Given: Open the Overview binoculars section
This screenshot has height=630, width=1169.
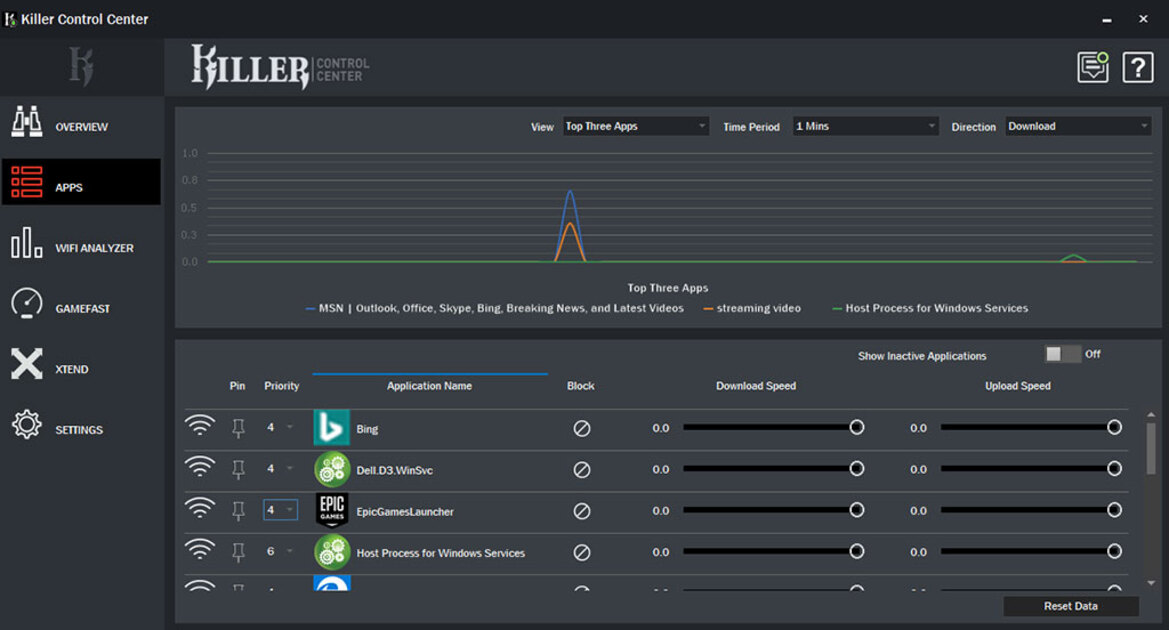Looking at the screenshot, I should (27, 122).
